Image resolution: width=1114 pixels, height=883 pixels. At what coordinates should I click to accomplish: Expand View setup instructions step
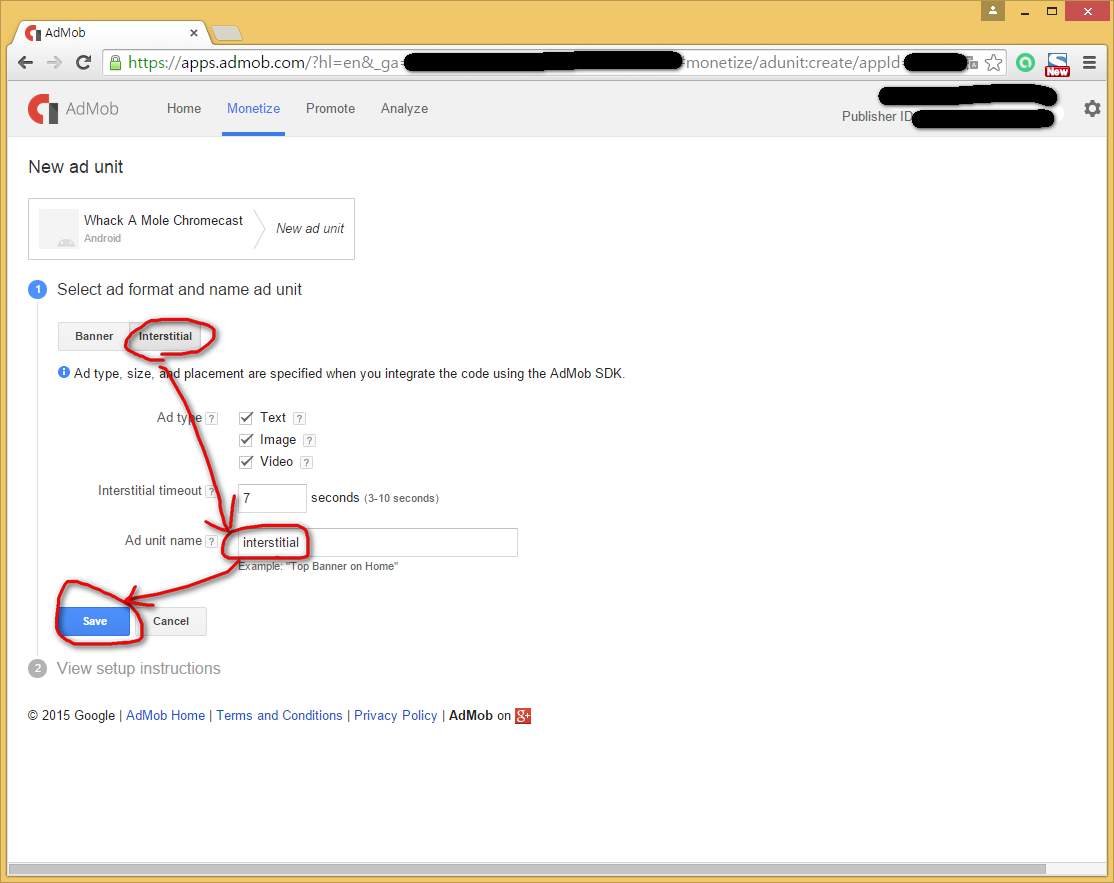coord(139,668)
